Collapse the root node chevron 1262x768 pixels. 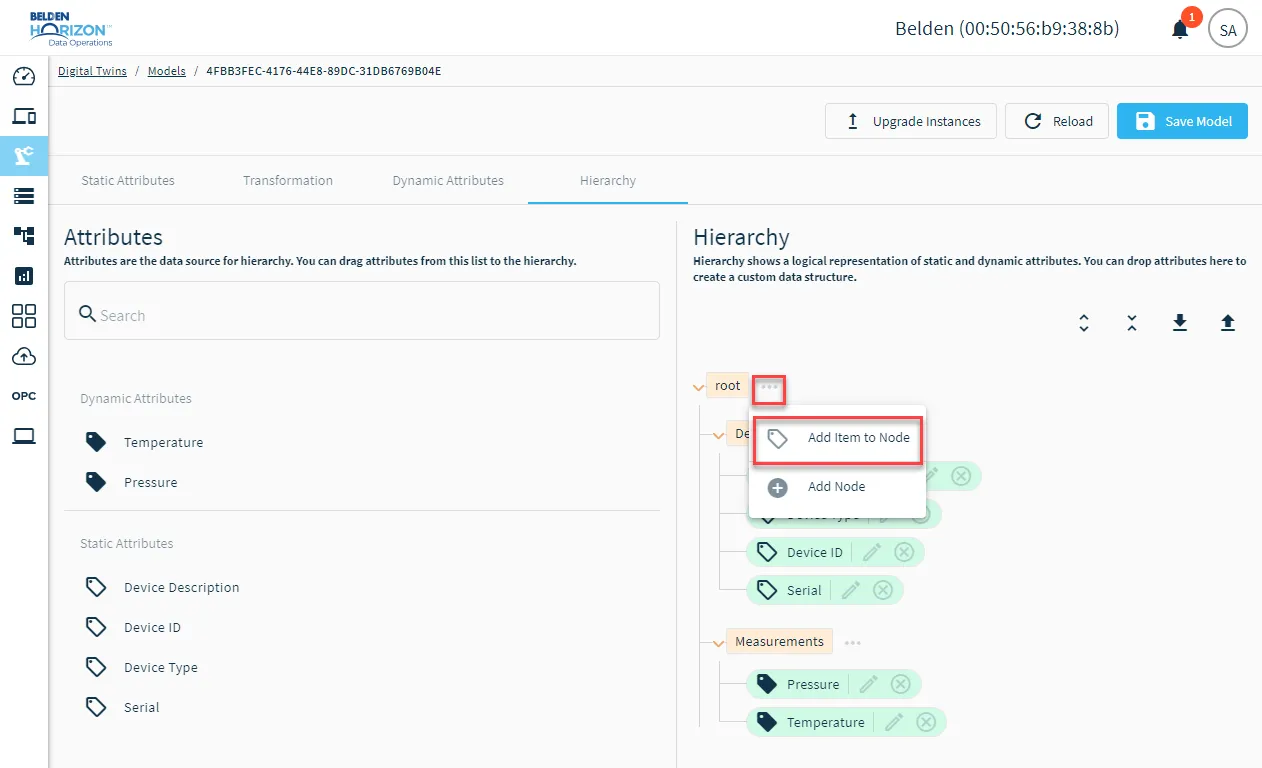(x=699, y=387)
